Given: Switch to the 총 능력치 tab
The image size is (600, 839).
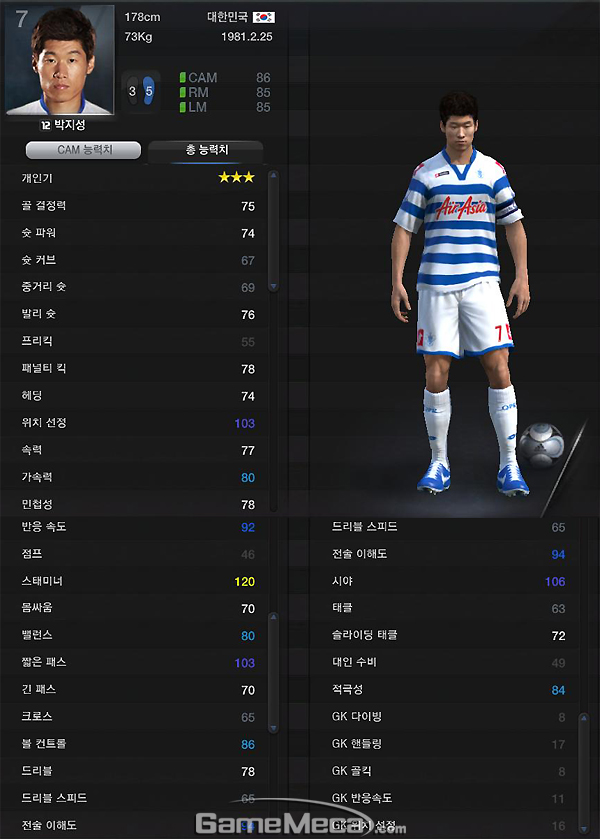Looking at the screenshot, I should [x=206, y=150].
